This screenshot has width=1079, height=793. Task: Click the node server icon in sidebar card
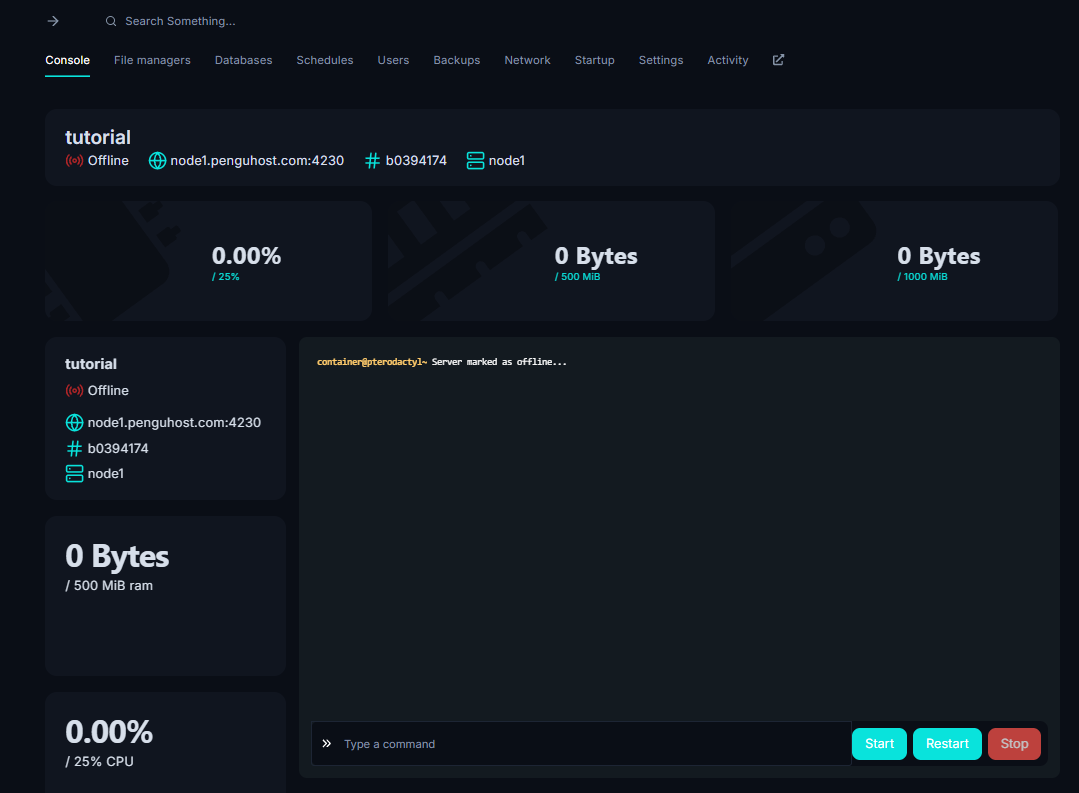(x=74, y=474)
